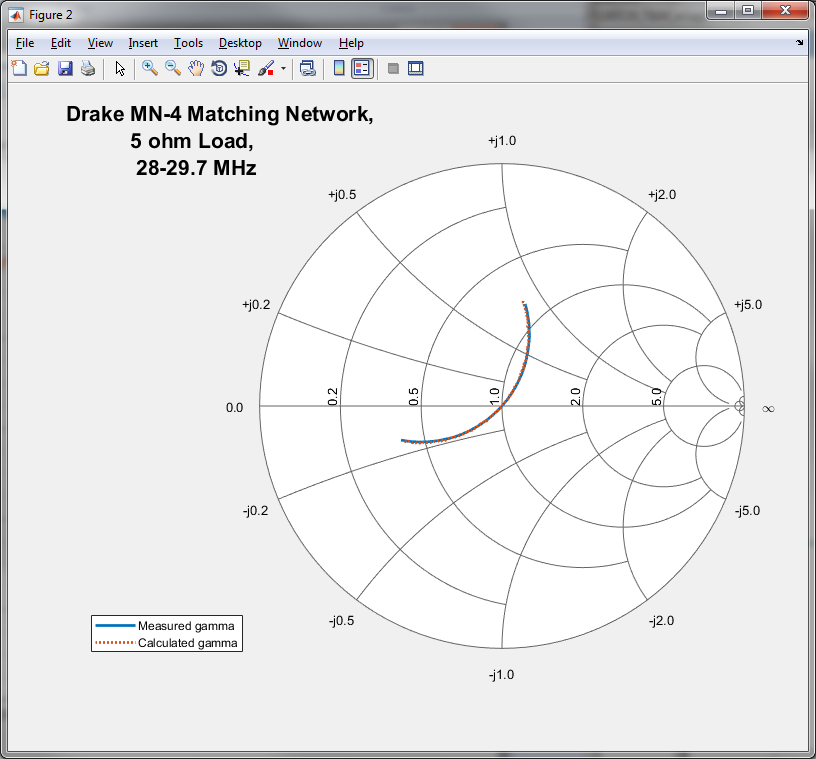Click the 0.2 resistance circle label
816x759 pixels.
tap(333, 397)
